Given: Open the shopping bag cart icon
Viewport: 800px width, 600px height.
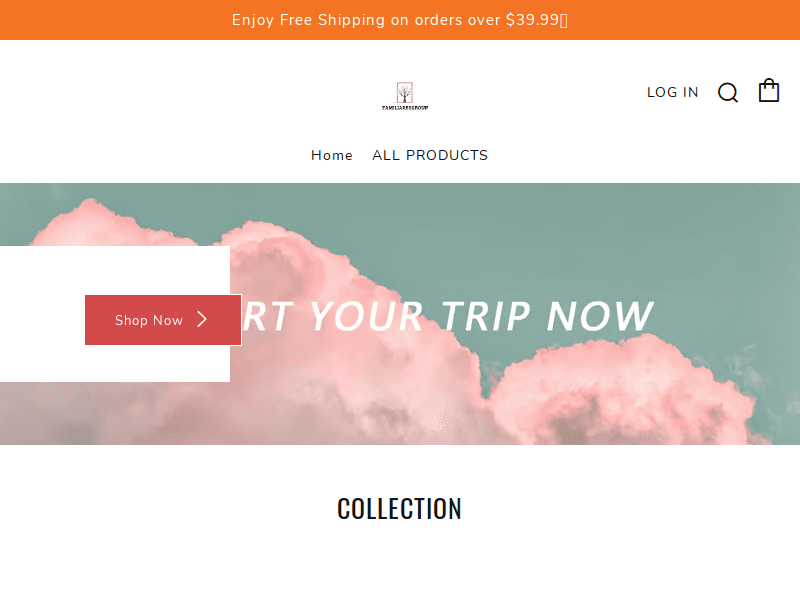Looking at the screenshot, I should tap(768, 90).
